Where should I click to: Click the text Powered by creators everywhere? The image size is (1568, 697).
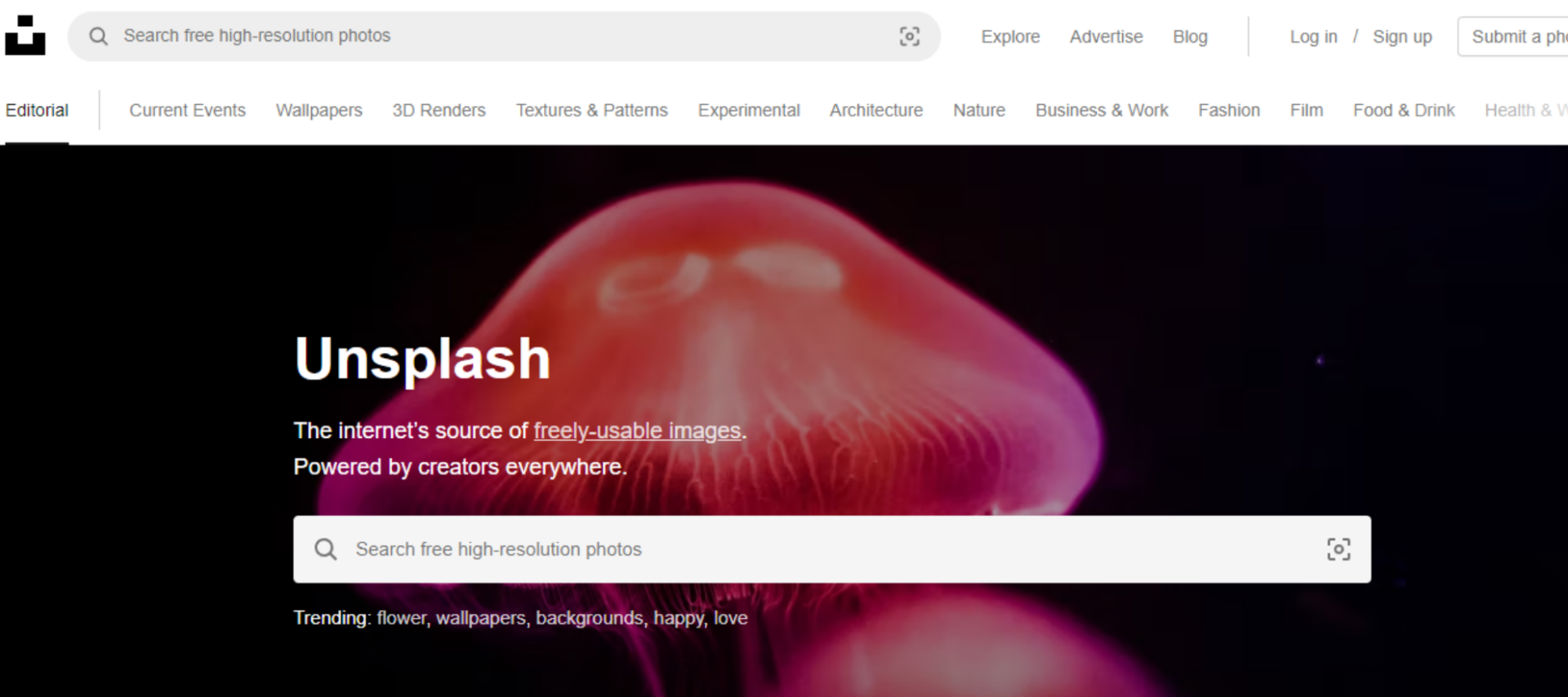point(461,467)
